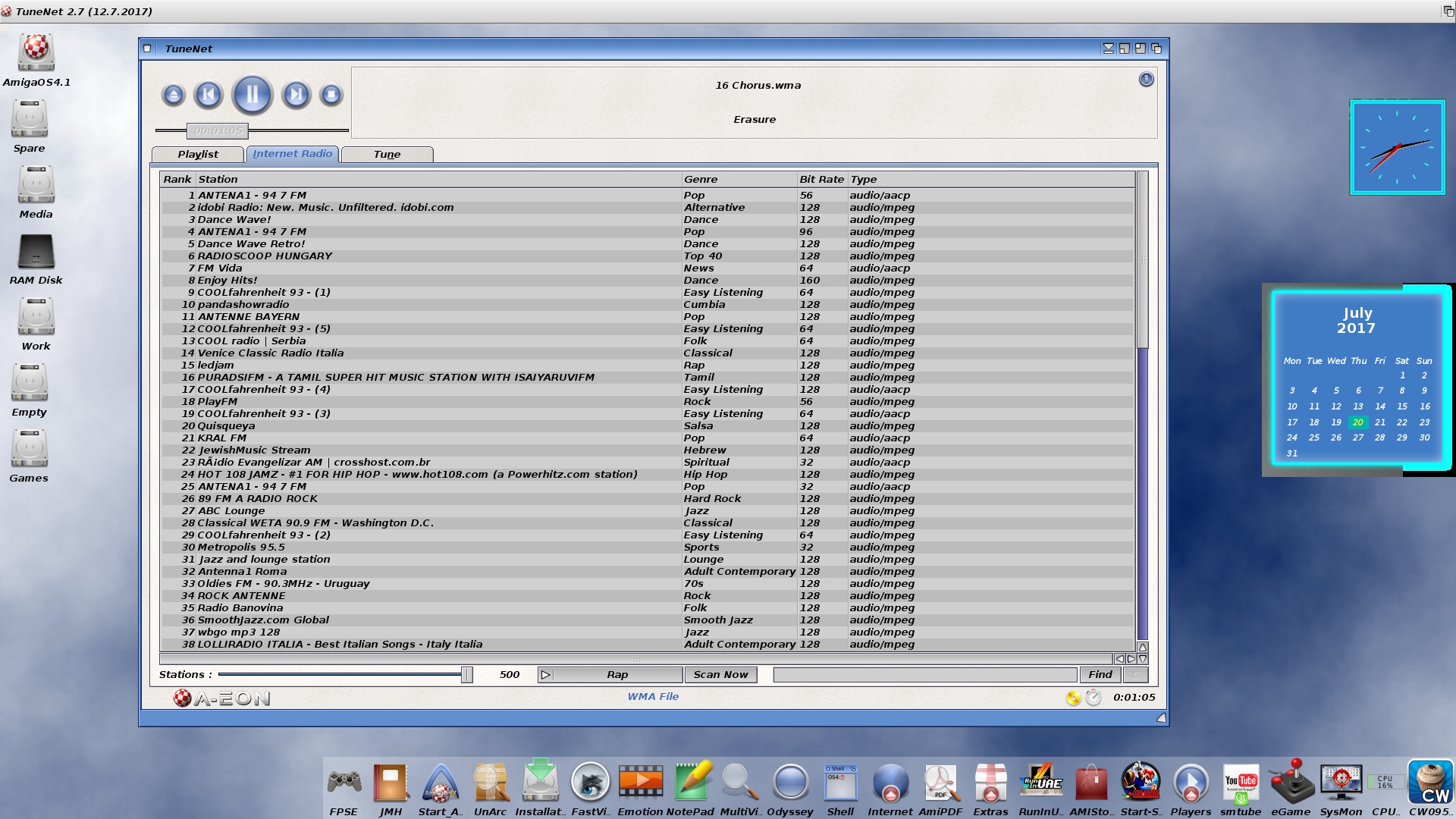Adjust the Stations count slider knob
The width and height of the screenshot is (1456, 819).
467,675
